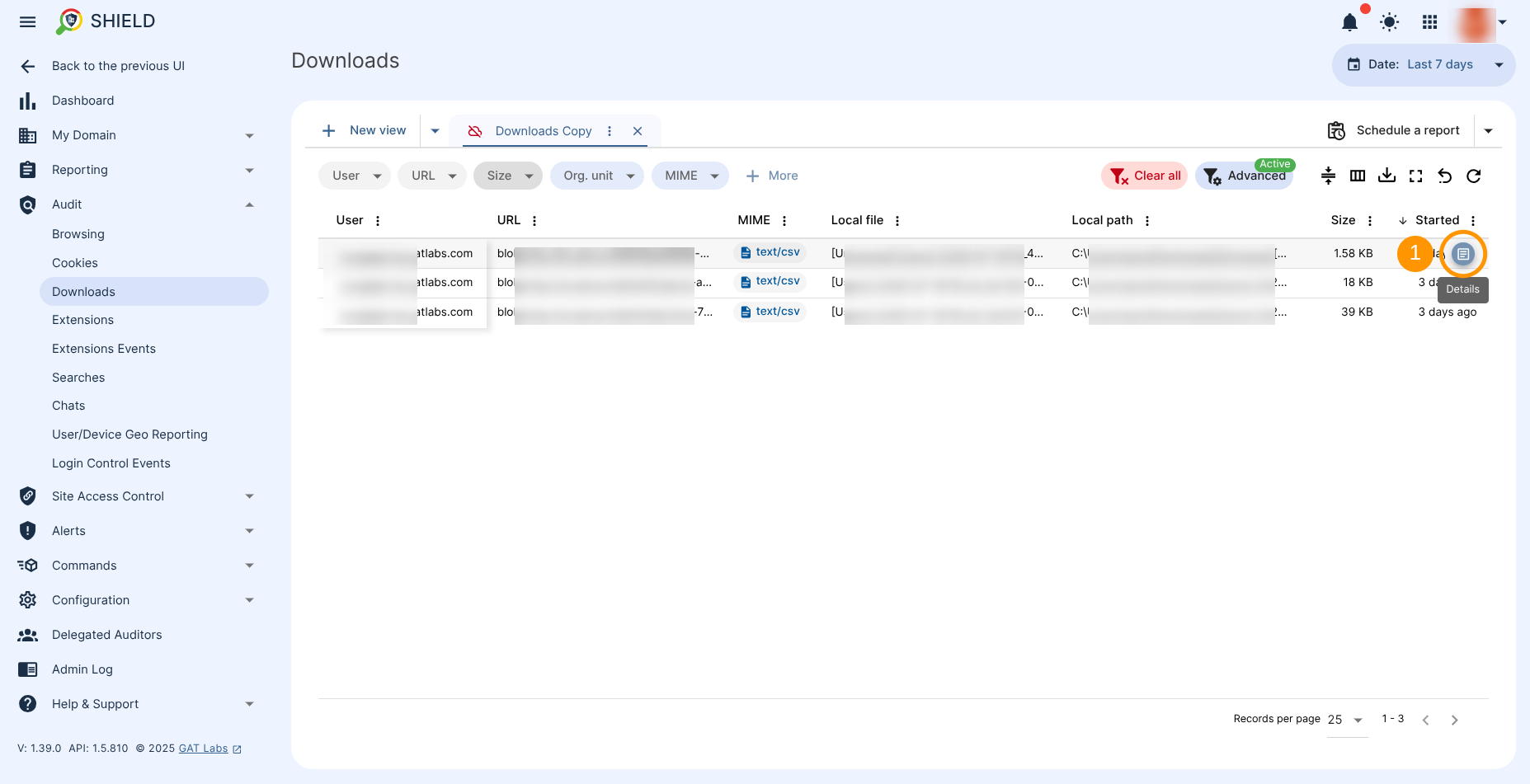The image size is (1530, 784).
Task: Go to previous page of records
Action: coord(1425,721)
